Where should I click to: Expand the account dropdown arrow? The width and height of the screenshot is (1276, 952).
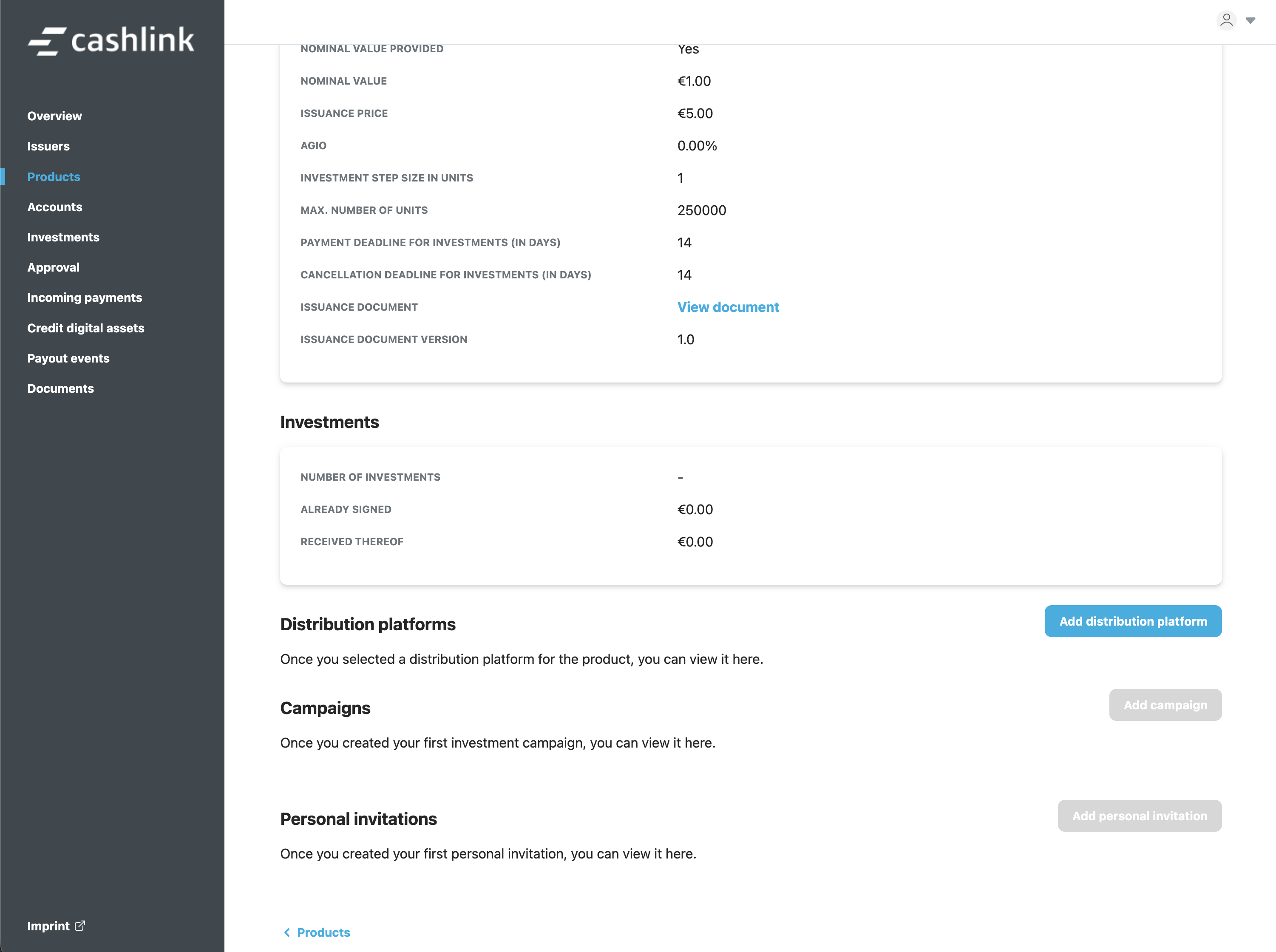(x=1250, y=21)
